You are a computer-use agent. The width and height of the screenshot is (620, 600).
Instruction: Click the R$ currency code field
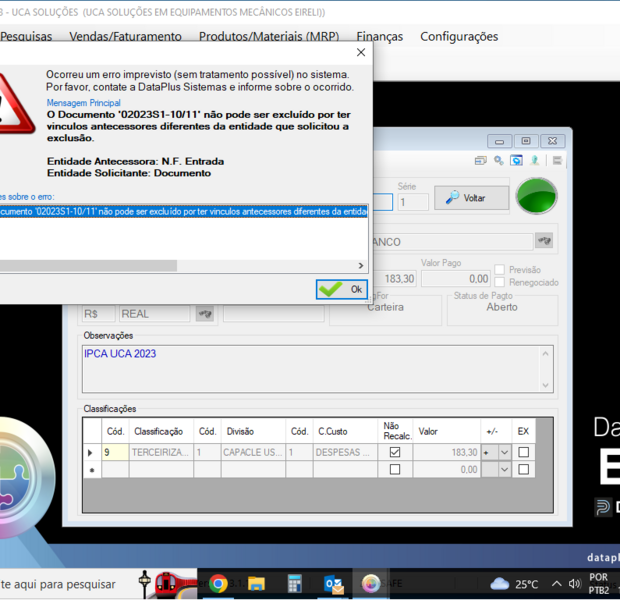pos(99,314)
